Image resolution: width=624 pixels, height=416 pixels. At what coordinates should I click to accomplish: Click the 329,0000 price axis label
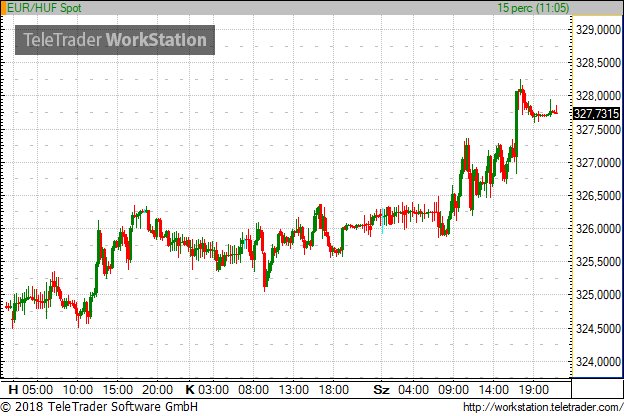point(598,29)
